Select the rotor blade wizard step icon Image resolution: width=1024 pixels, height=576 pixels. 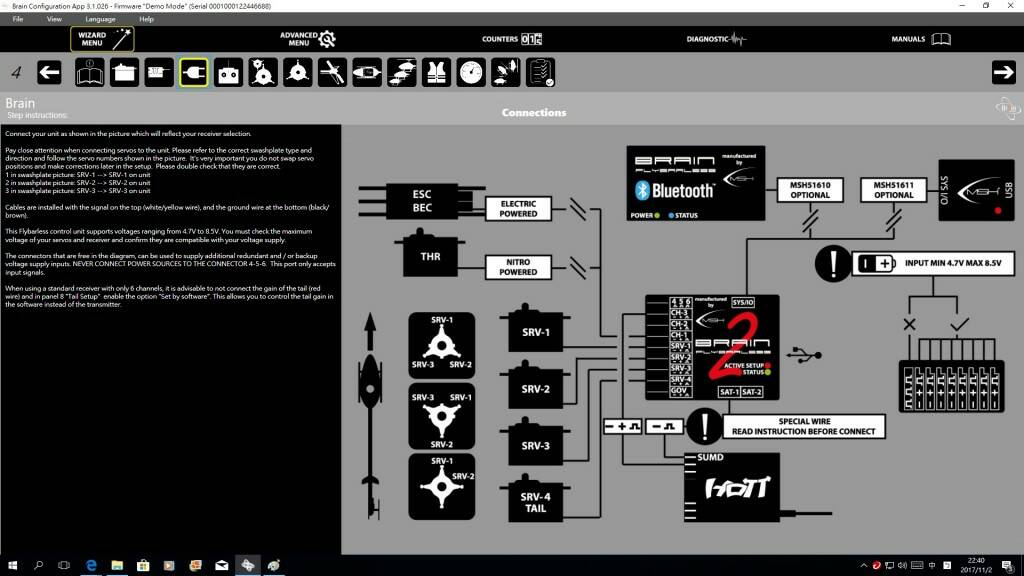coord(332,72)
